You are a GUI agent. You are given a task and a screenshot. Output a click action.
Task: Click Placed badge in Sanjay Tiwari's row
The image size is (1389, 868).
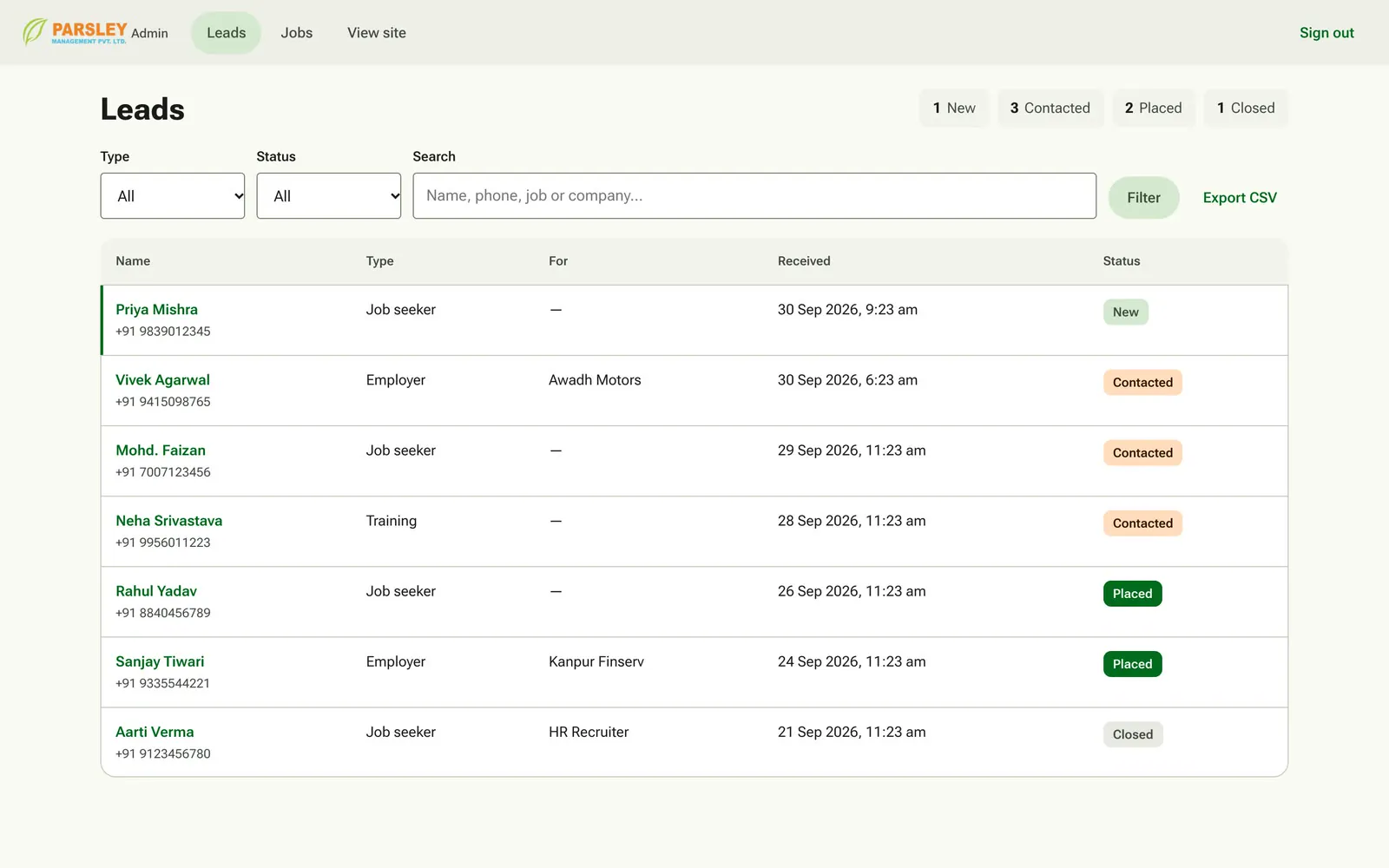(1132, 664)
